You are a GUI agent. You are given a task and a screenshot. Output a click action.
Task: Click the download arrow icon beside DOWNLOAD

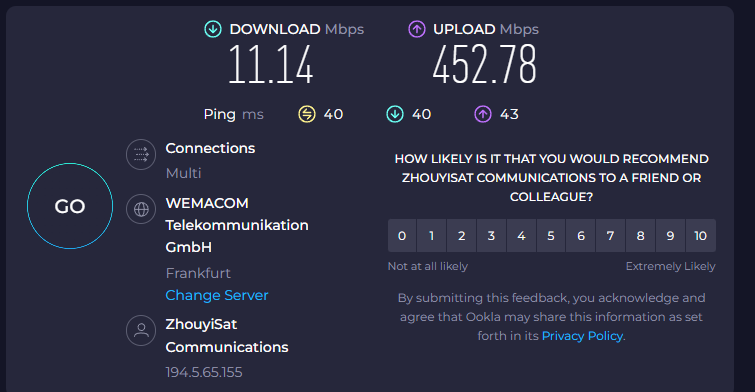coord(213,29)
